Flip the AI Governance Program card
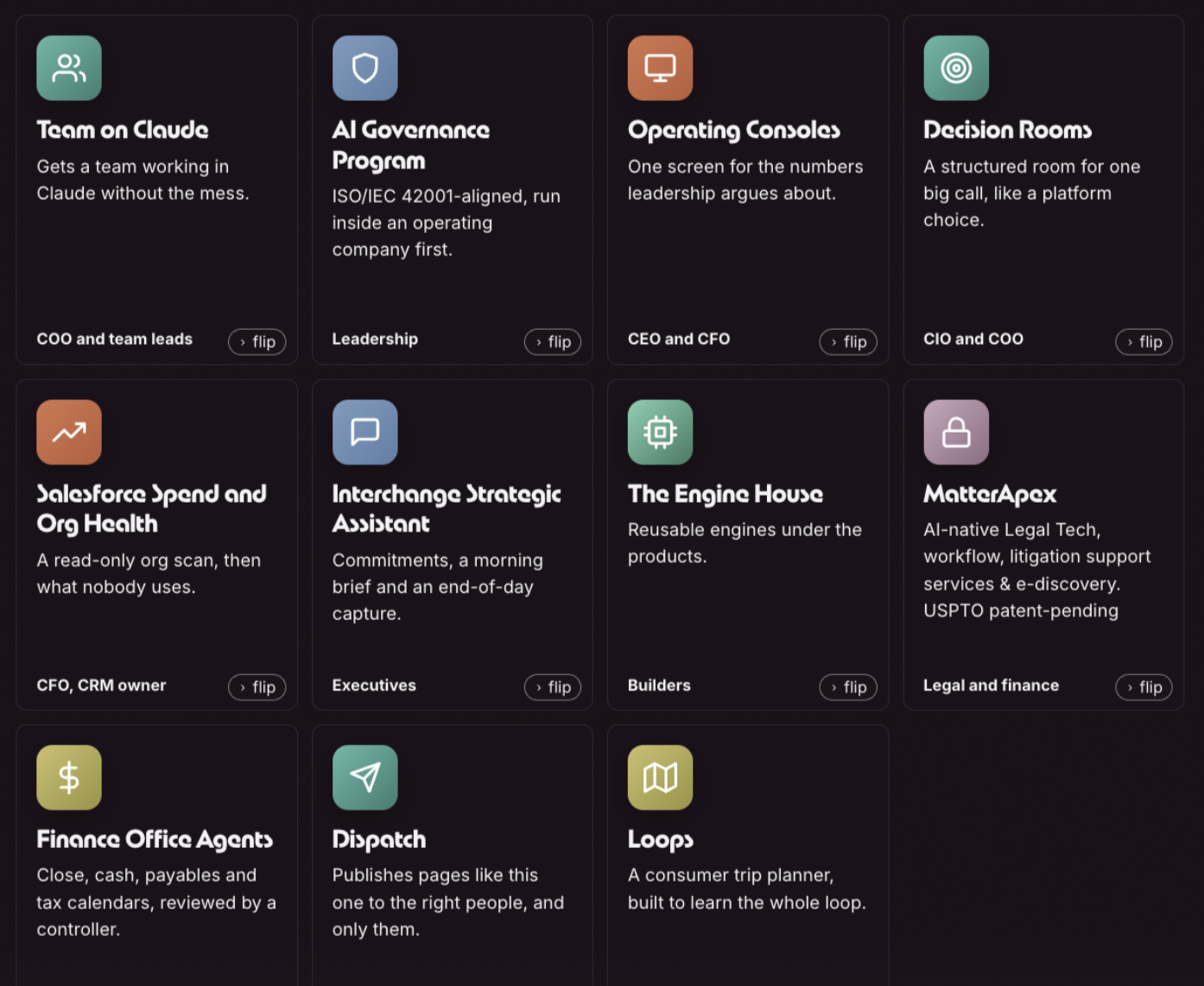 [553, 342]
